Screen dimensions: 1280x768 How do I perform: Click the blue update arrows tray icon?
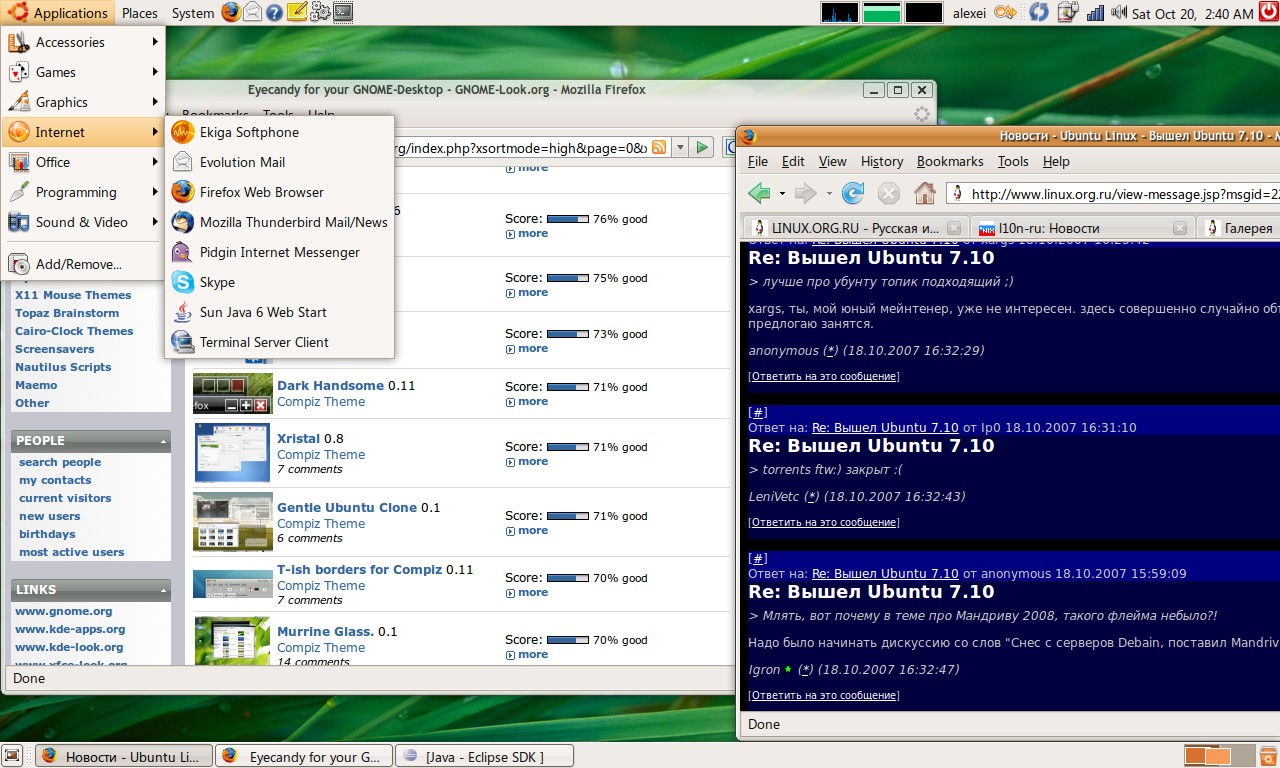click(1039, 13)
